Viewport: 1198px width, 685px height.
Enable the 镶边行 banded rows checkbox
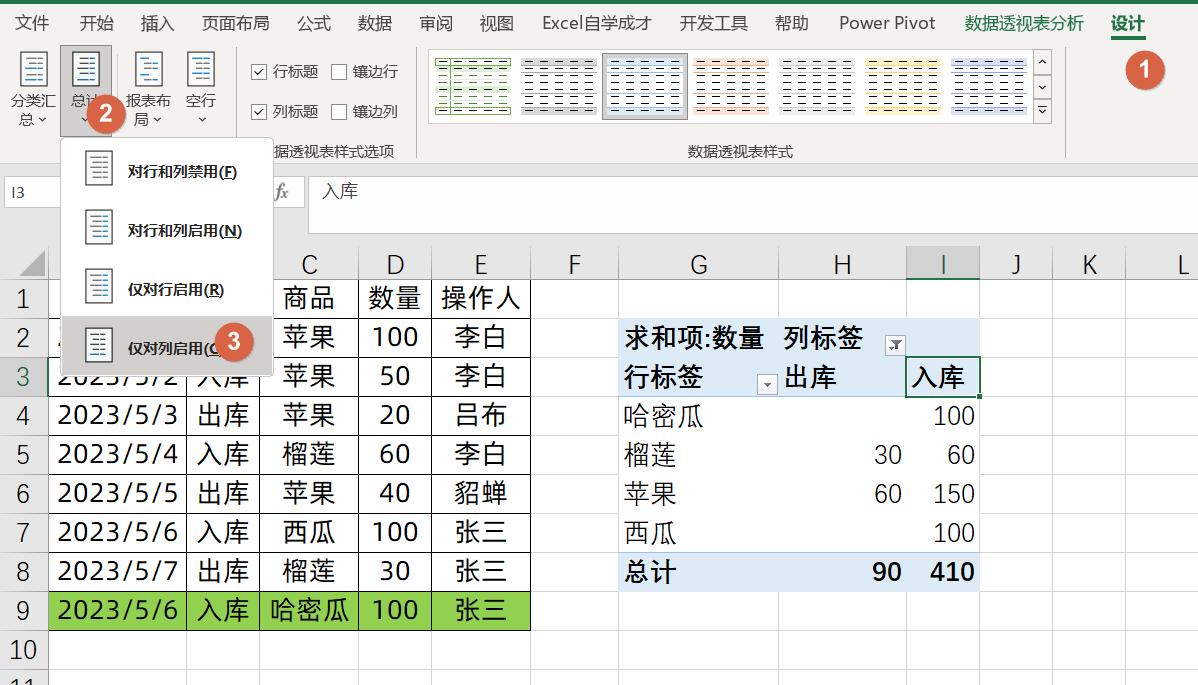coord(337,71)
